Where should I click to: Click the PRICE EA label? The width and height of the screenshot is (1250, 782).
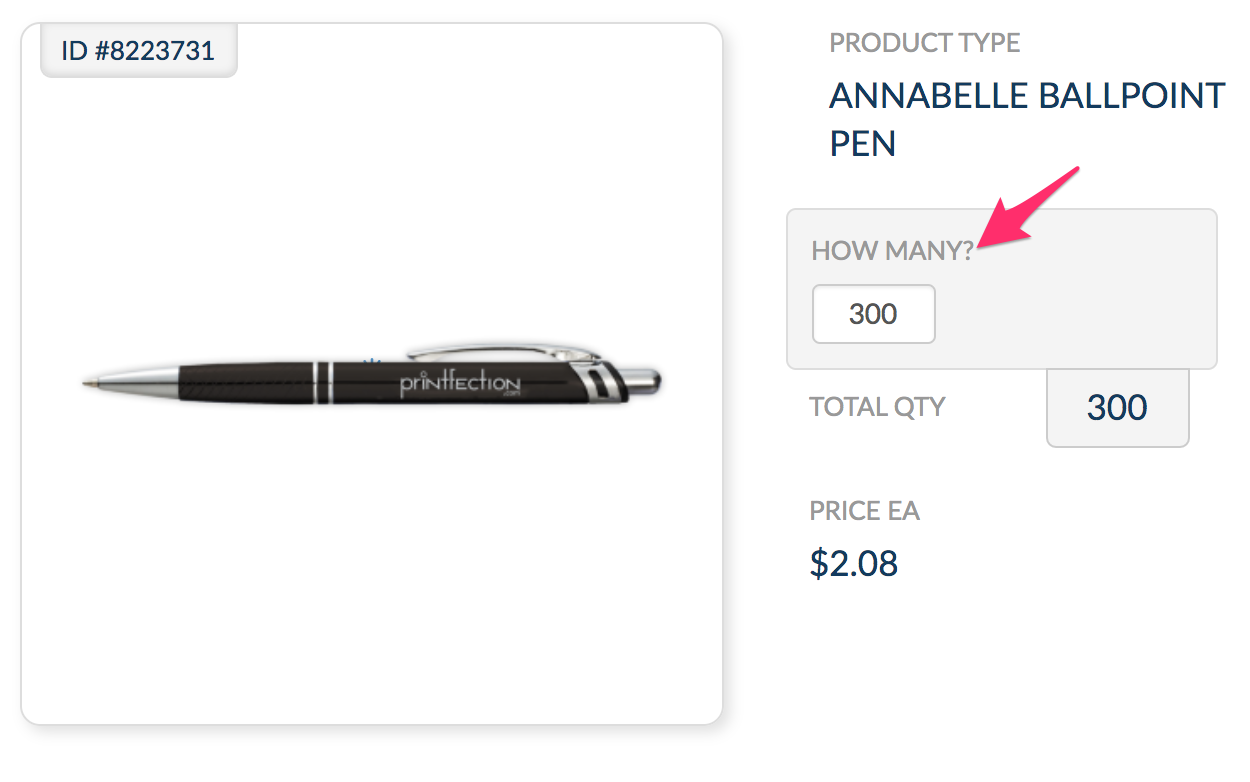pyautogui.click(x=864, y=511)
